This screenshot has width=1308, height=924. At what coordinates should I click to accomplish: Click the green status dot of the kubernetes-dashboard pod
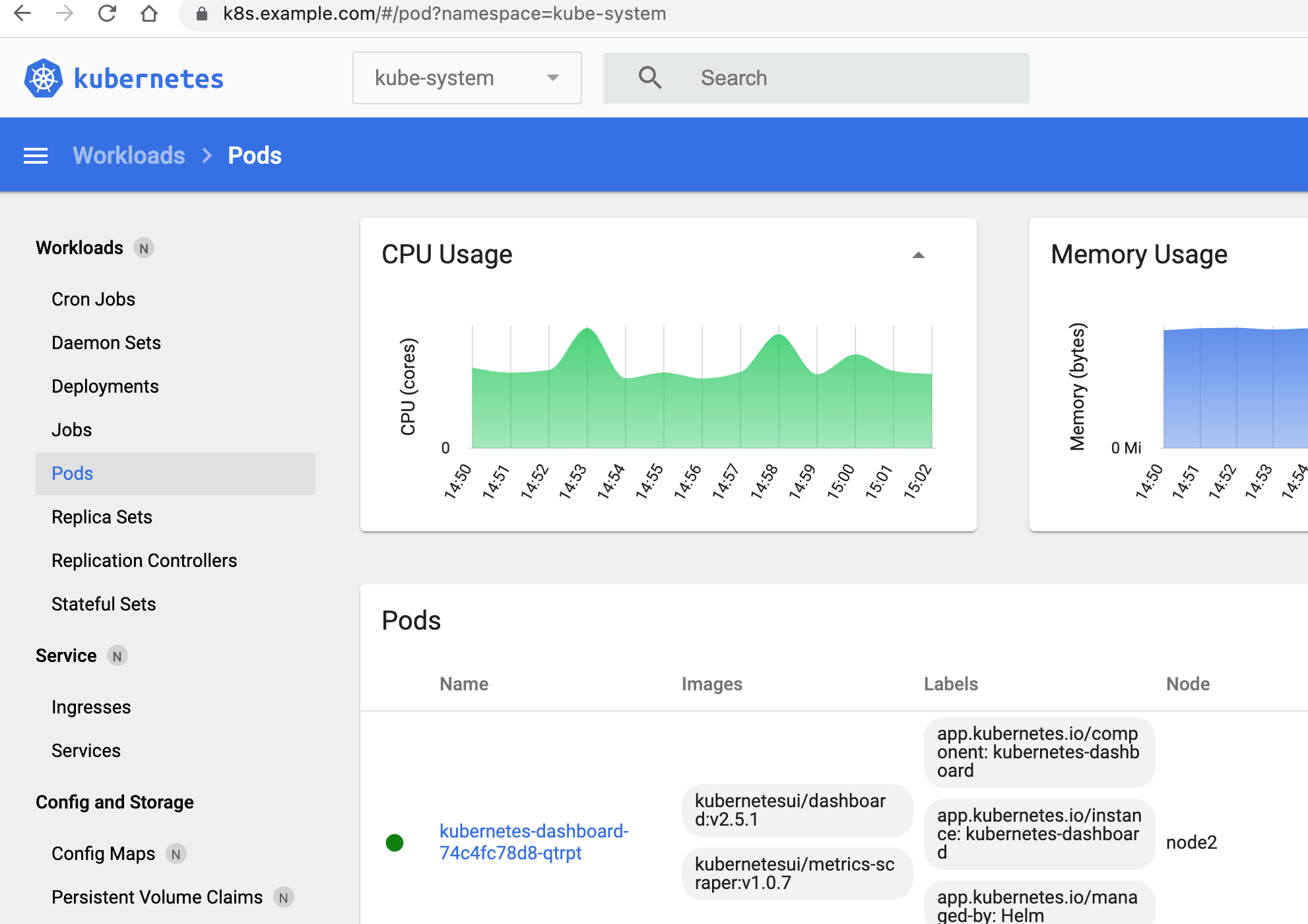(x=395, y=843)
